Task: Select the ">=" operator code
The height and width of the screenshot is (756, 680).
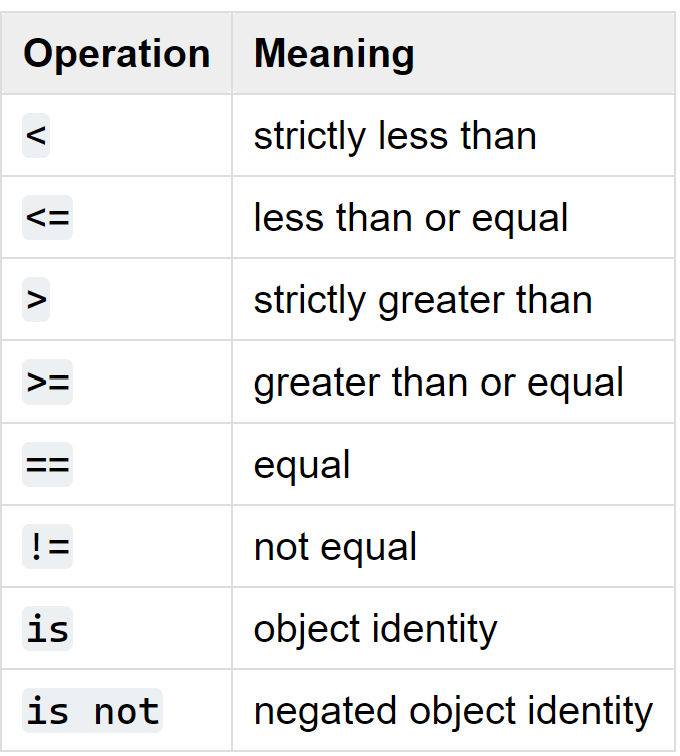Action: [47, 382]
